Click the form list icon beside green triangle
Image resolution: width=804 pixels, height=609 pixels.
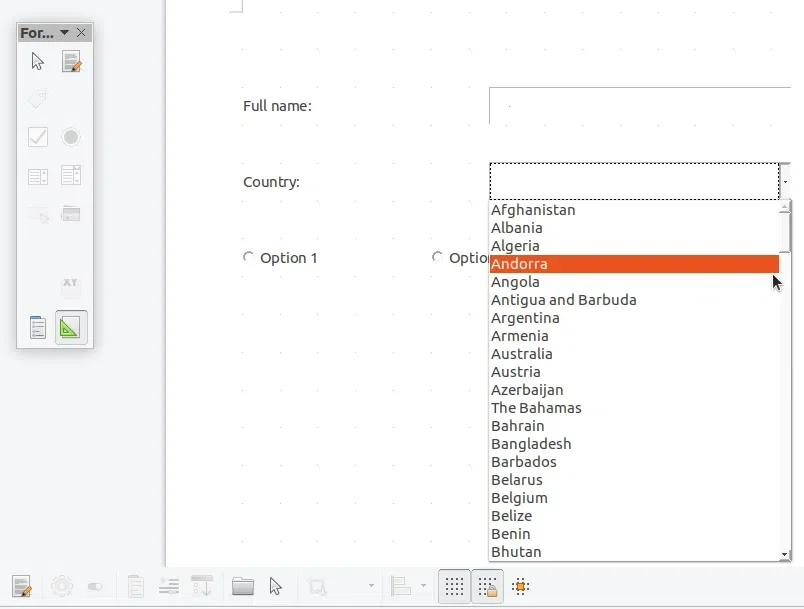38,327
